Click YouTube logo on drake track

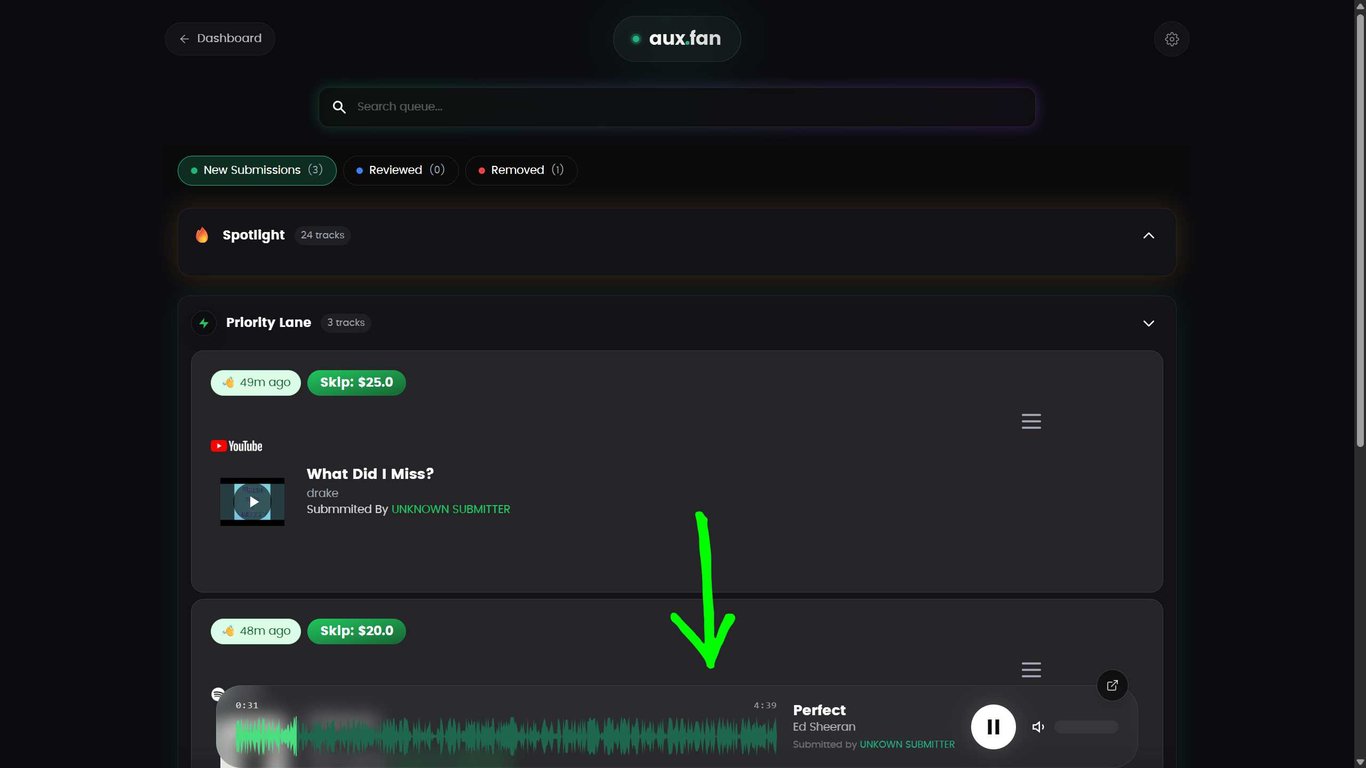pyautogui.click(x=237, y=446)
